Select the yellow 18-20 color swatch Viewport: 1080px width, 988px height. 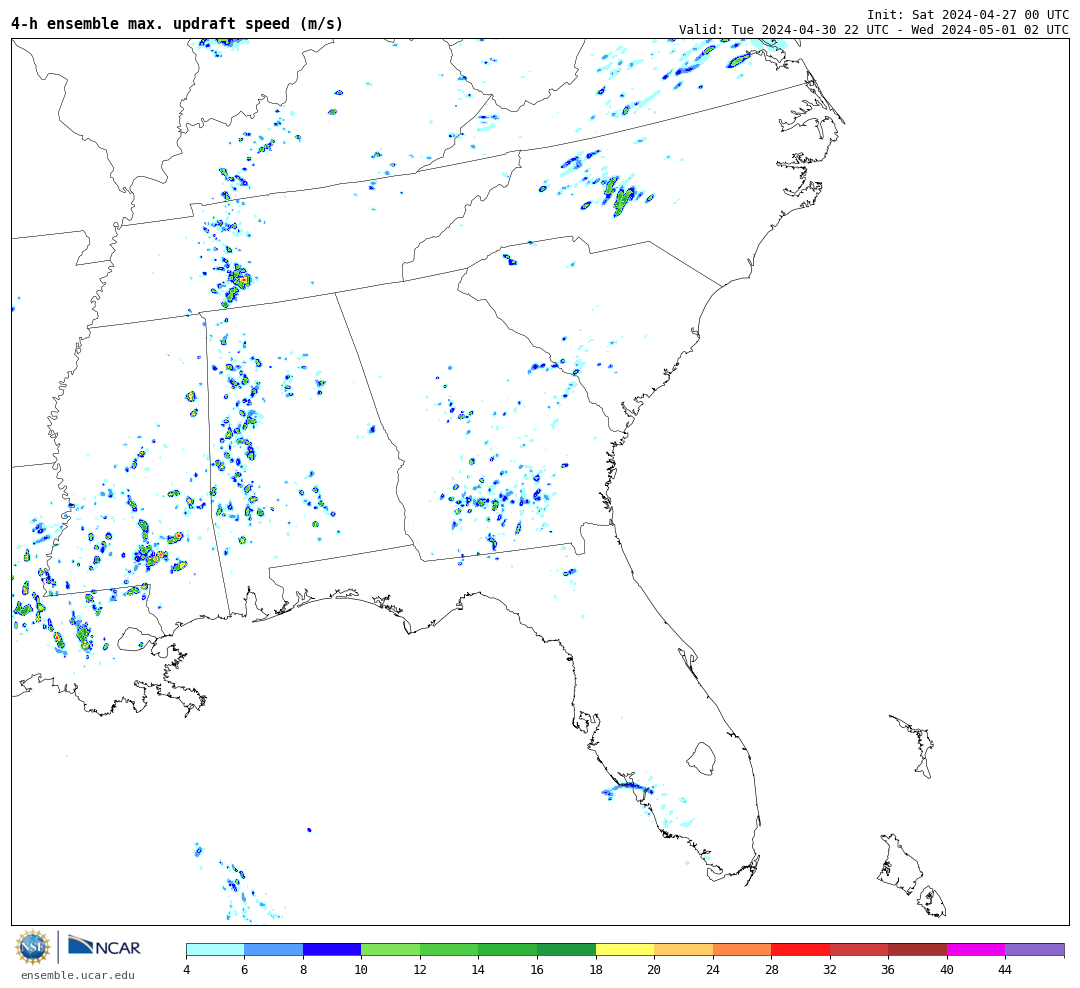coord(625,950)
